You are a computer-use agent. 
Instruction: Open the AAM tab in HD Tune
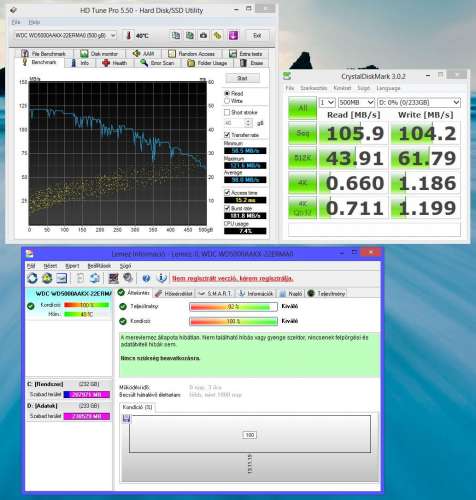click(x=143, y=54)
